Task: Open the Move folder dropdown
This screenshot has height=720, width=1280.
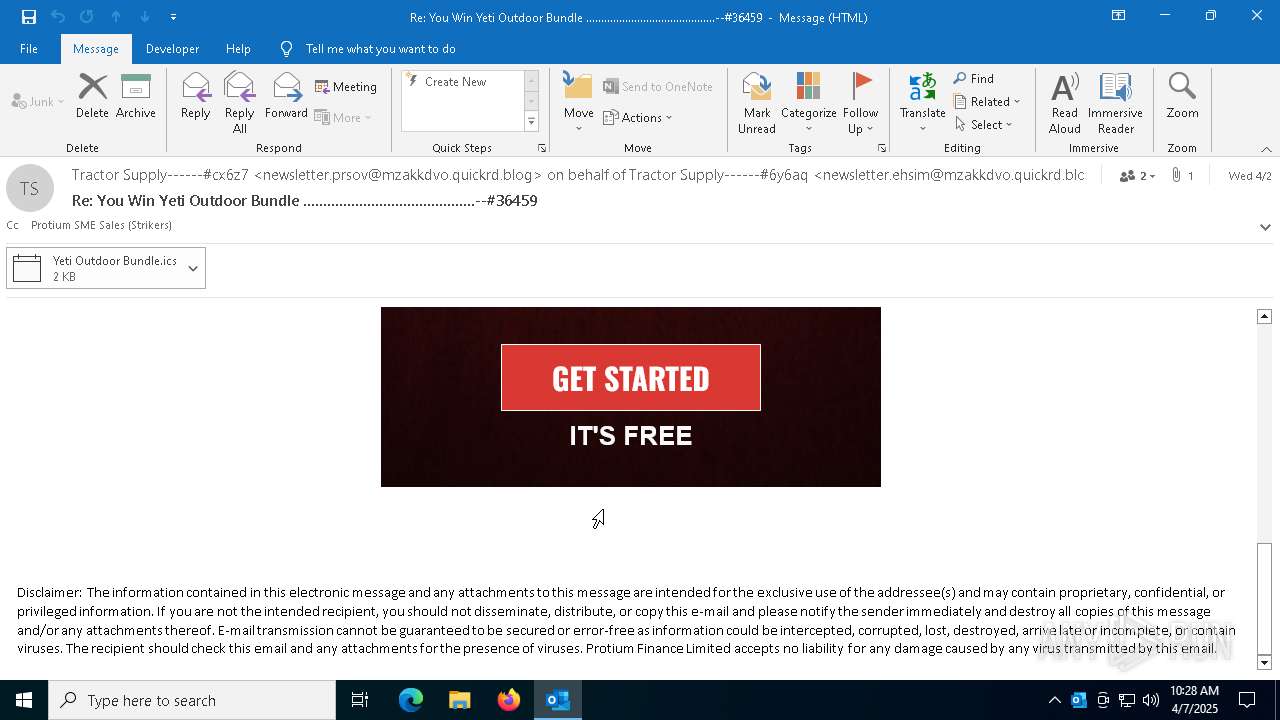Action: tap(578, 102)
